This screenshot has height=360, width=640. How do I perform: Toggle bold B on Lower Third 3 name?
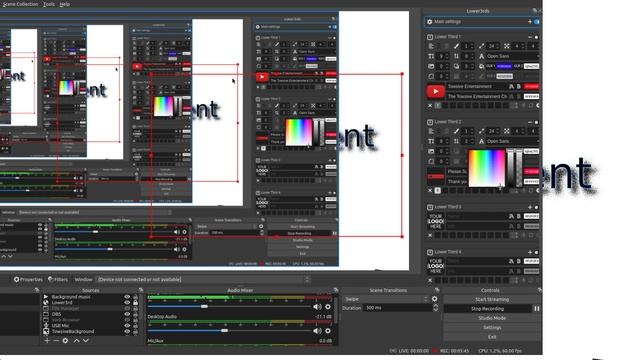tap(518, 216)
